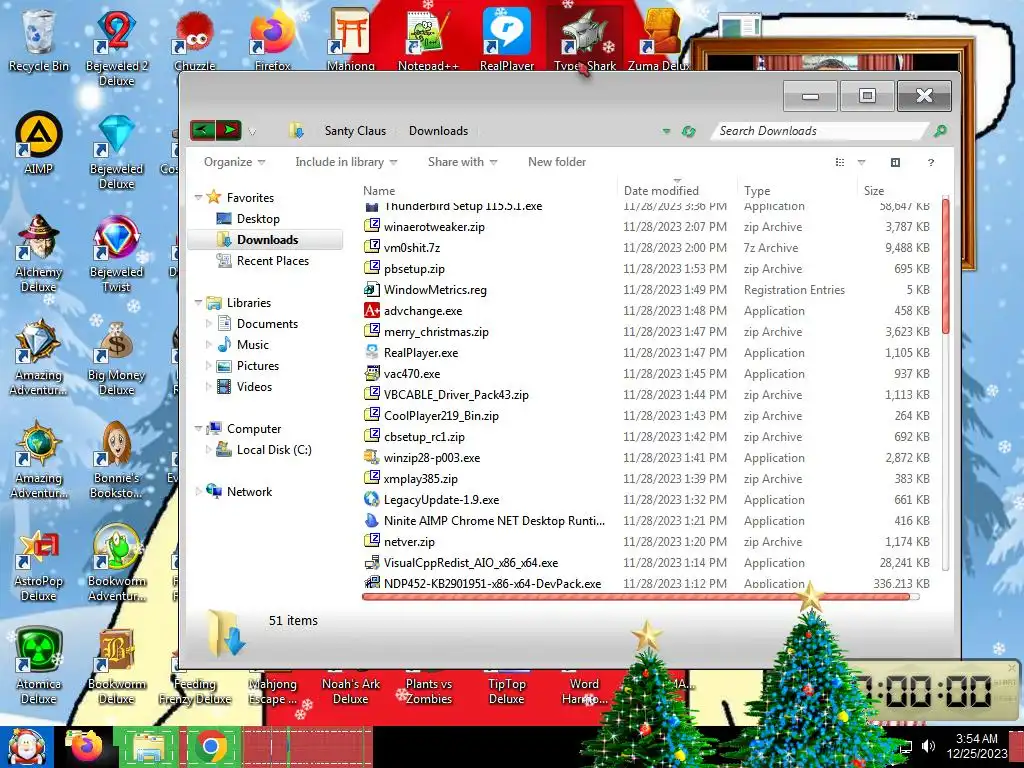Launch Chuzzle desktop shortcut
Image resolution: width=1024 pixels, height=768 pixels.
pyautogui.click(x=195, y=40)
